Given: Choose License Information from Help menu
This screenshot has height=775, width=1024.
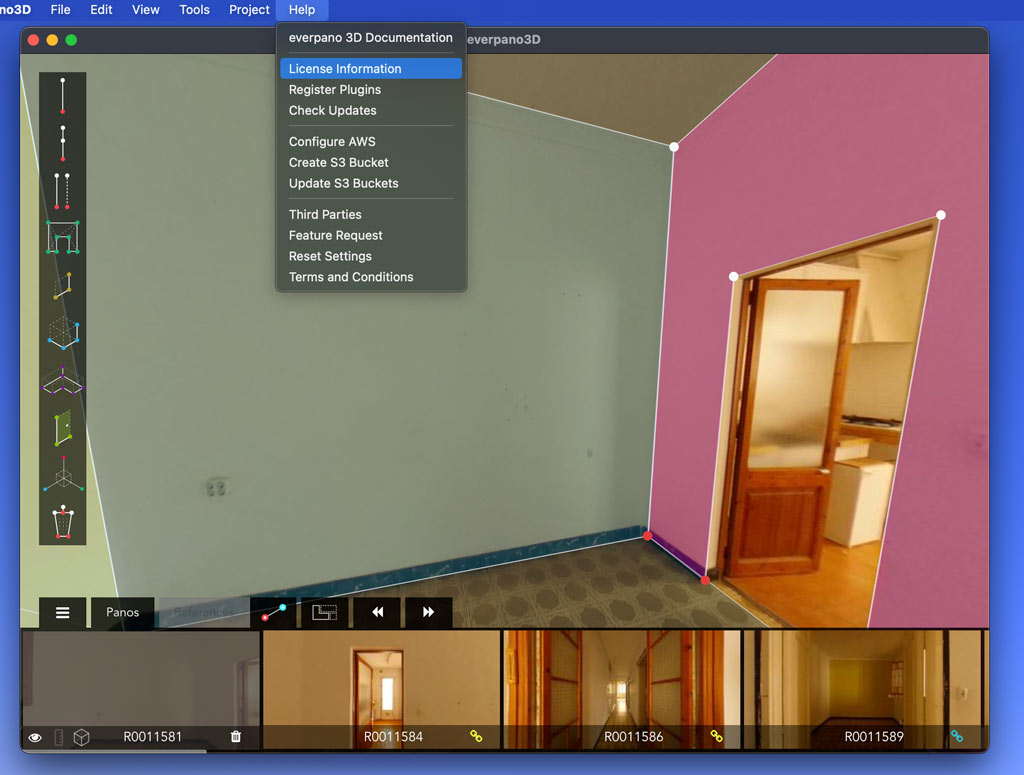Looking at the screenshot, I should point(345,69).
